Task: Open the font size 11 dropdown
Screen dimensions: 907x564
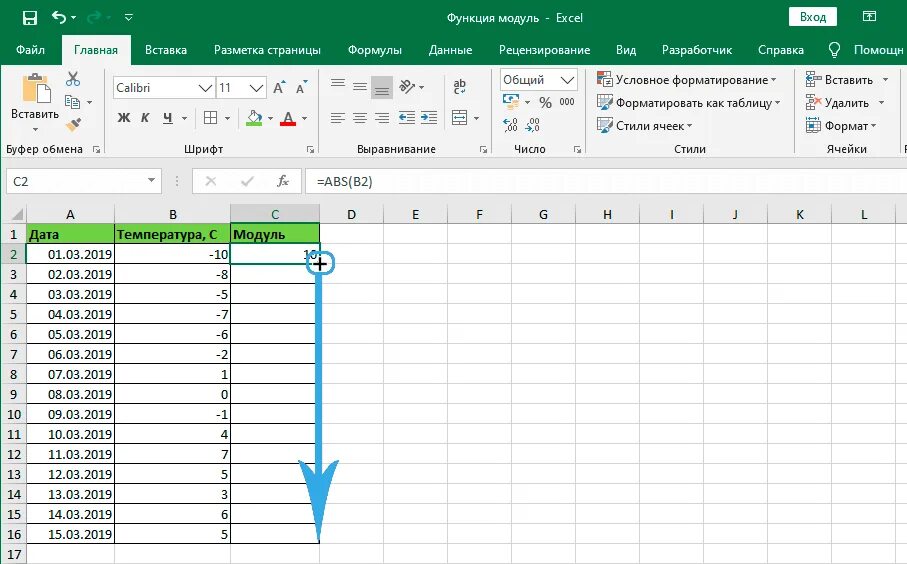Action: pyautogui.click(x=256, y=88)
